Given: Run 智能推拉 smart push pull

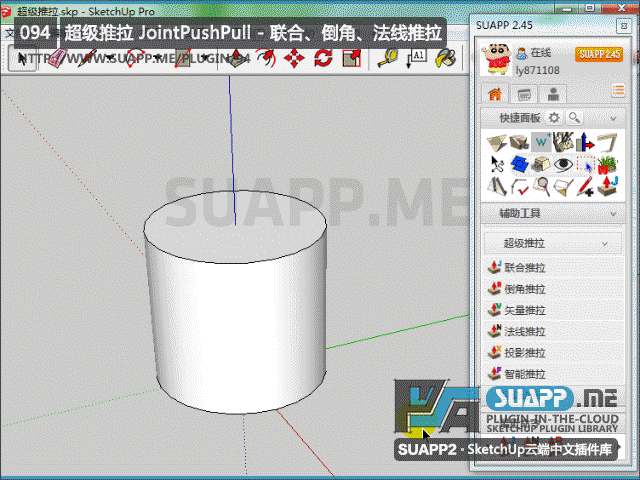Looking at the screenshot, I should point(553,373).
